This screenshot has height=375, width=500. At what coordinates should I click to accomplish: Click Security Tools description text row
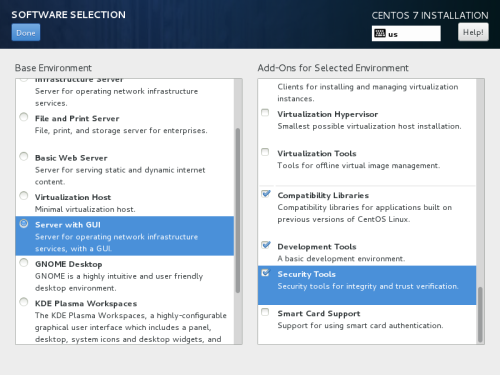tap(368, 286)
